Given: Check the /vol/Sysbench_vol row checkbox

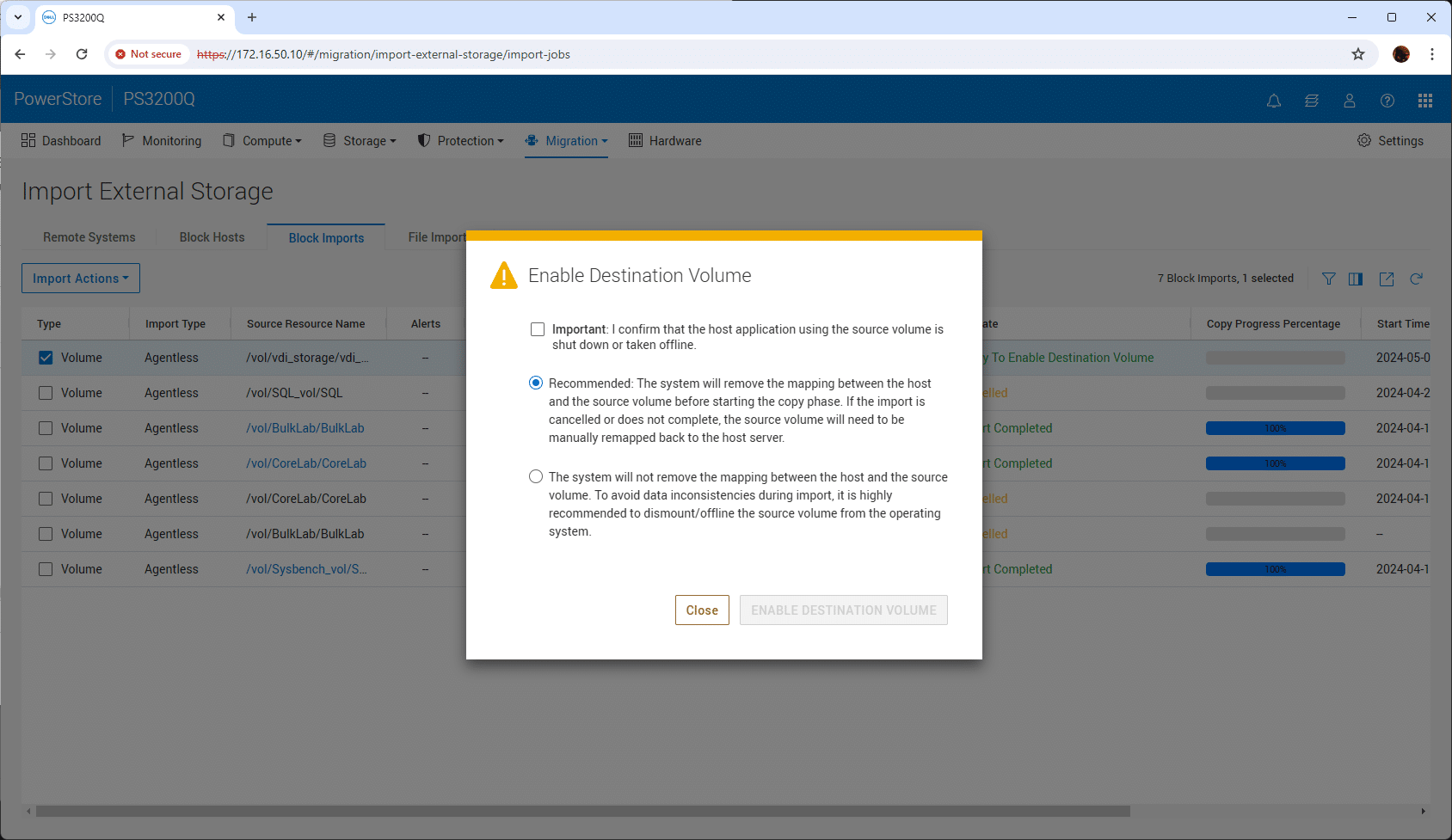Looking at the screenshot, I should (46, 569).
